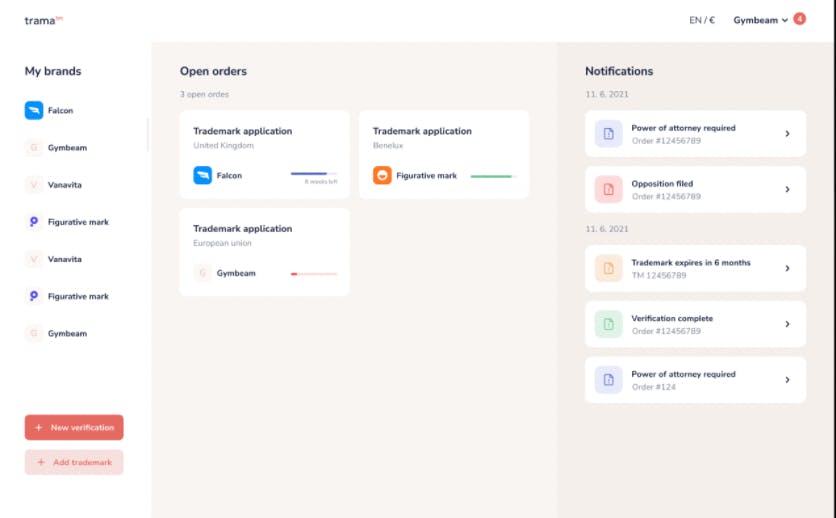Click the "My brands" heading
The width and height of the screenshot is (836, 518).
pos(53,71)
